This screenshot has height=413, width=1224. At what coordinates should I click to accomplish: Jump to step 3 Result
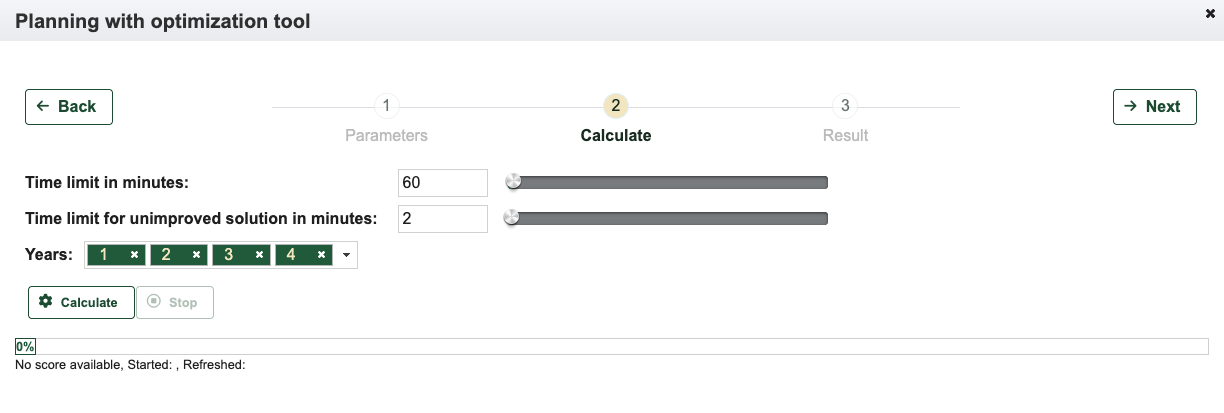(x=845, y=106)
